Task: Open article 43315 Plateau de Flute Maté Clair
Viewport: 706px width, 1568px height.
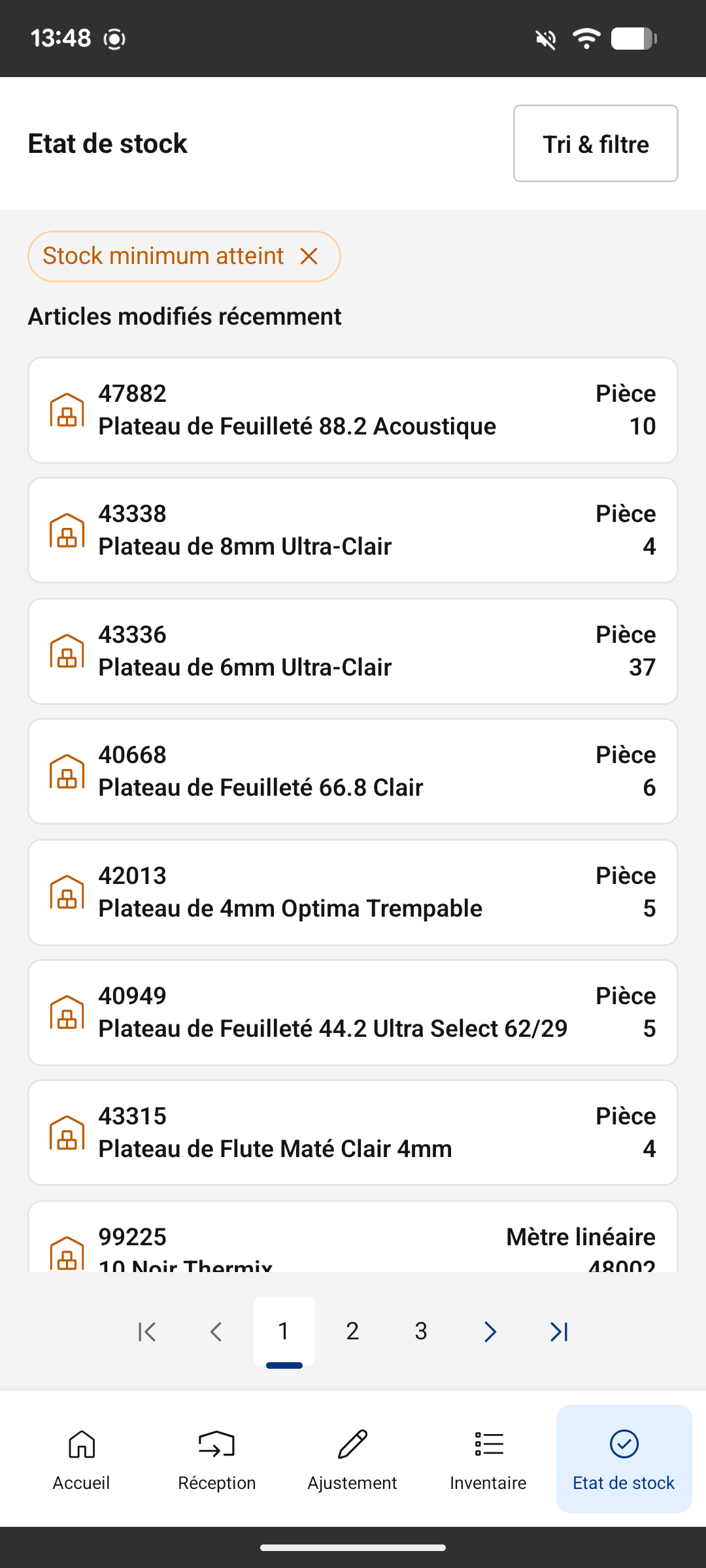Action: (x=353, y=1133)
